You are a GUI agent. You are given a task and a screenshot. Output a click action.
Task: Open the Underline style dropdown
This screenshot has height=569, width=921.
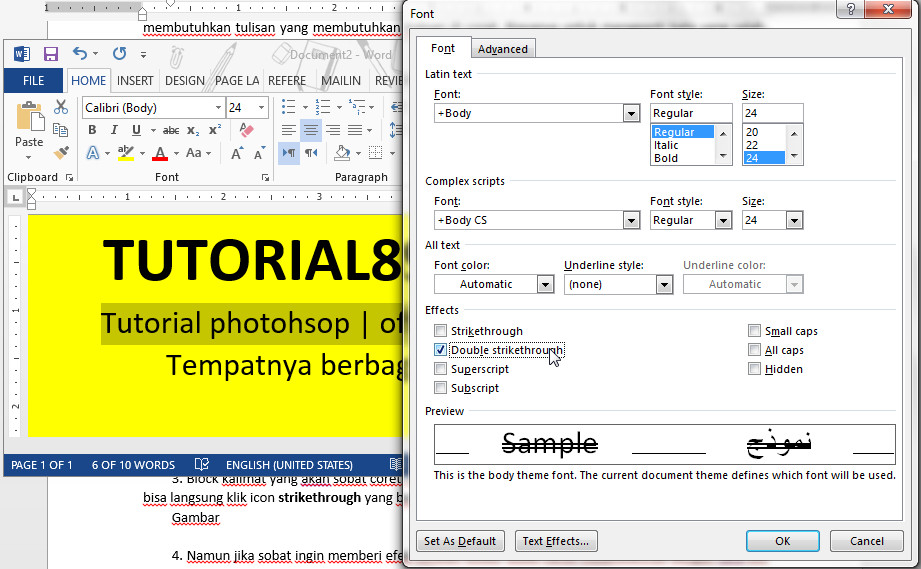664,284
